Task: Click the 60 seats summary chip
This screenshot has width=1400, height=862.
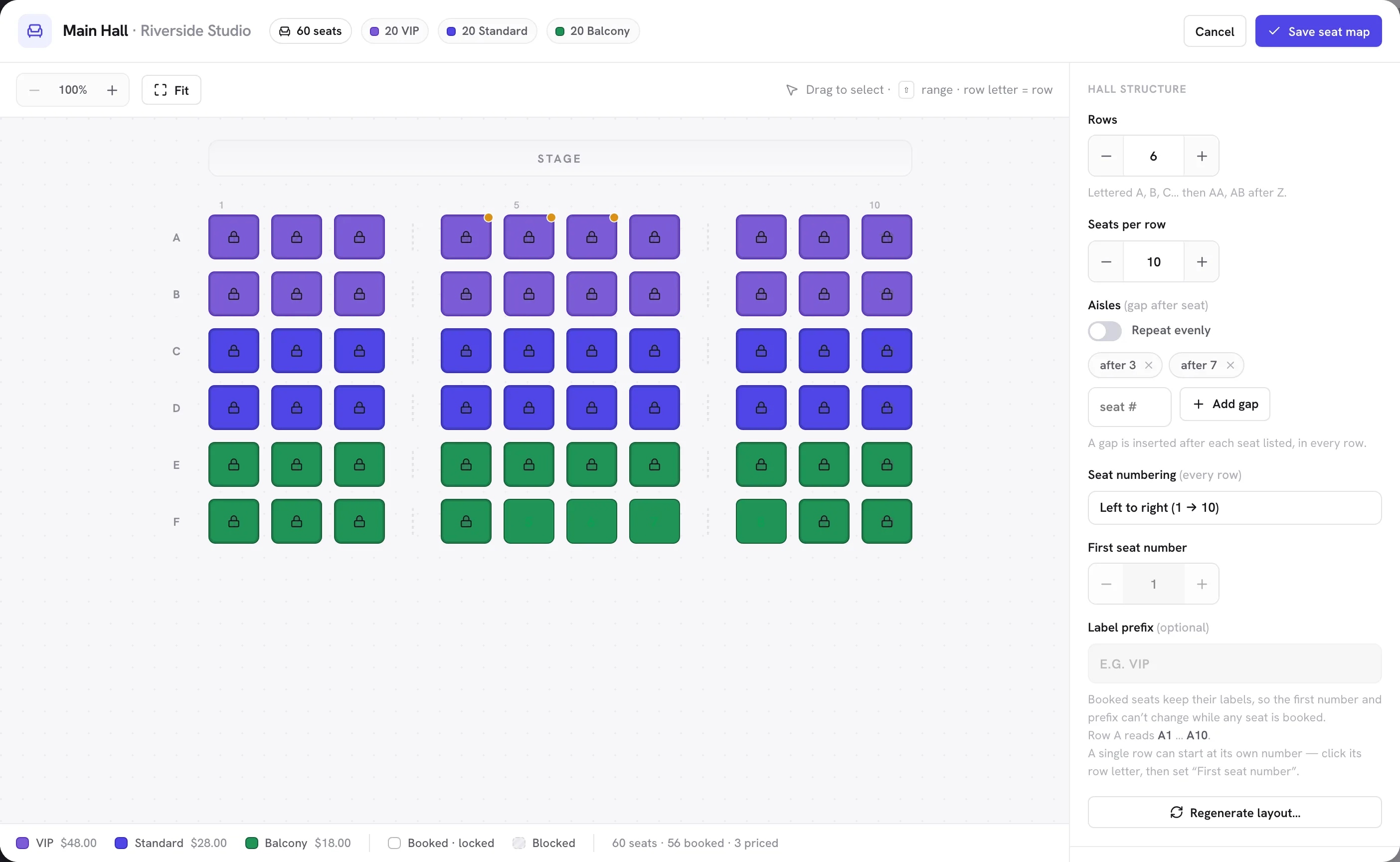Action: point(310,31)
